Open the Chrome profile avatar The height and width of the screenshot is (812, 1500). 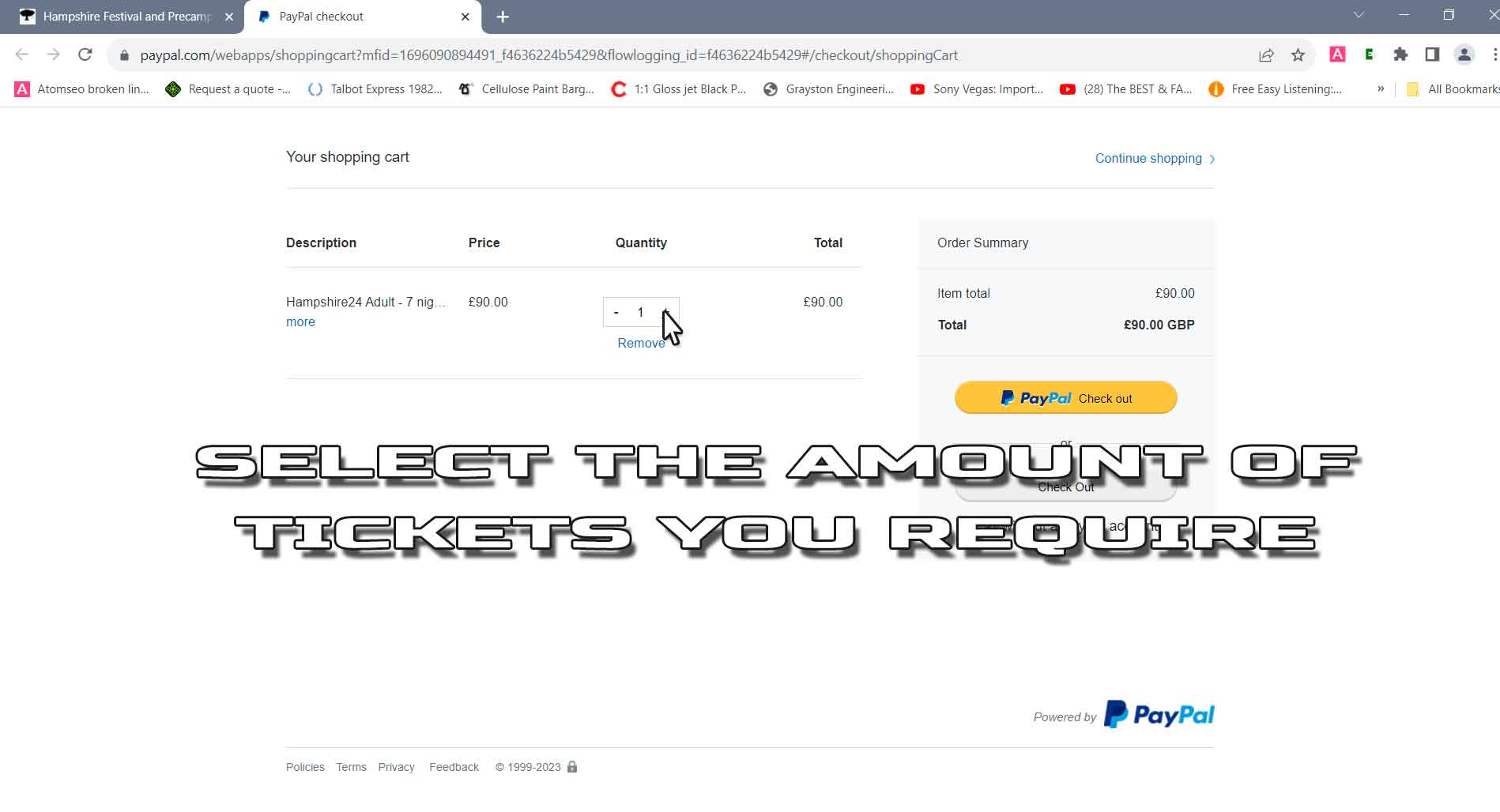click(x=1464, y=55)
